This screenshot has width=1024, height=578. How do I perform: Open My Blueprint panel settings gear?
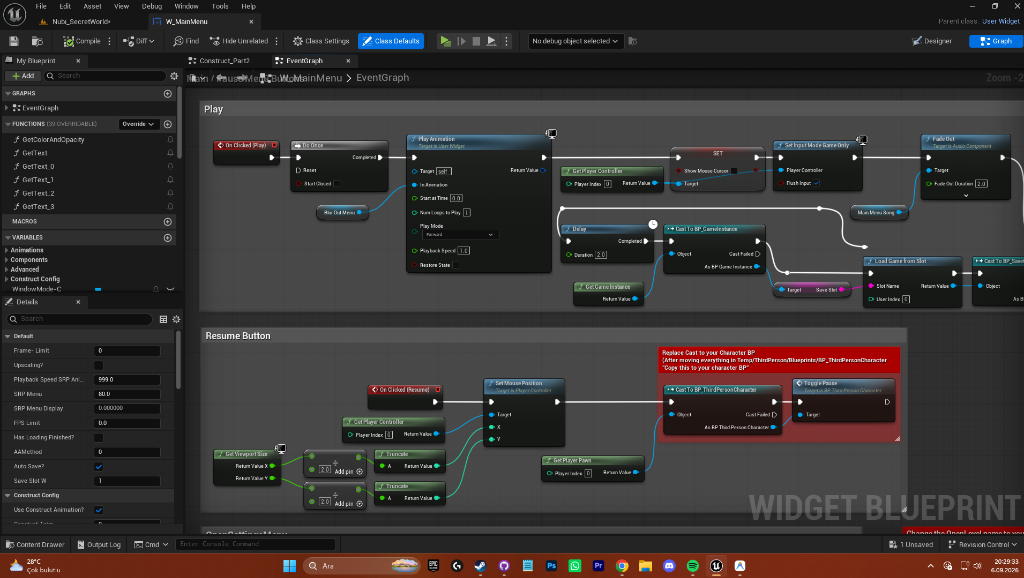coord(174,76)
